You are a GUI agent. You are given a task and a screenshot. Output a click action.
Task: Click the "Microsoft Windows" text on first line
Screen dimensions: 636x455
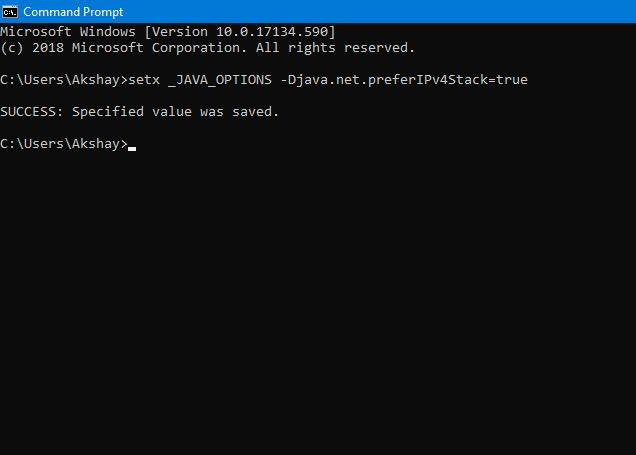68,32
